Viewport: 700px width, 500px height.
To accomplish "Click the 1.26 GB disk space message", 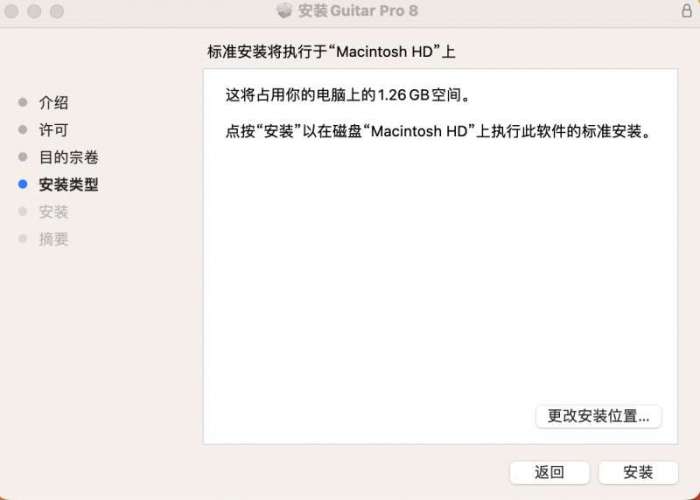I will pos(348,95).
